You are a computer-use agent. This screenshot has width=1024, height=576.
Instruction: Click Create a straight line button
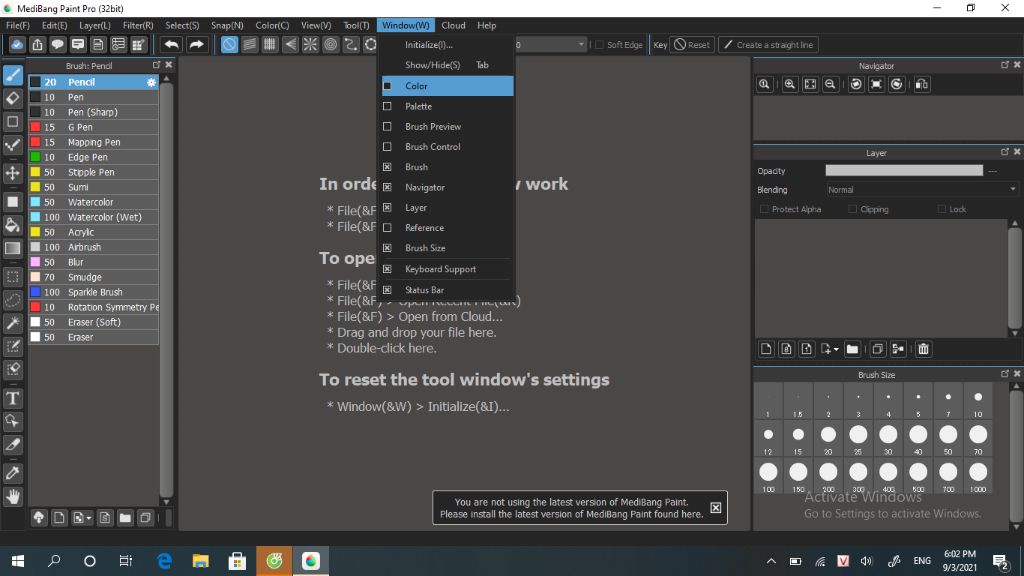[769, 44]
